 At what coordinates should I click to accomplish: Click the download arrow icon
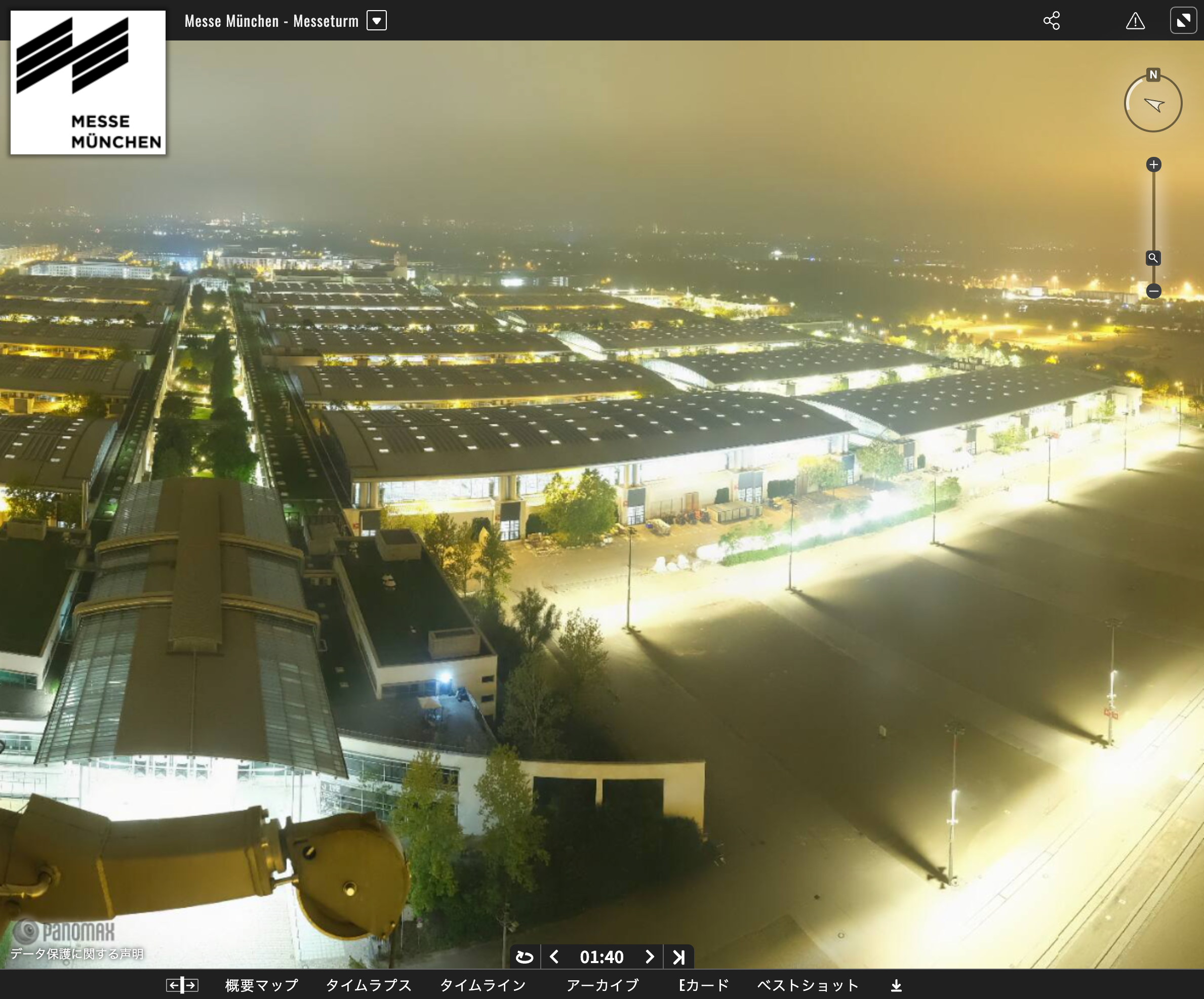click(x=896, y=985)
